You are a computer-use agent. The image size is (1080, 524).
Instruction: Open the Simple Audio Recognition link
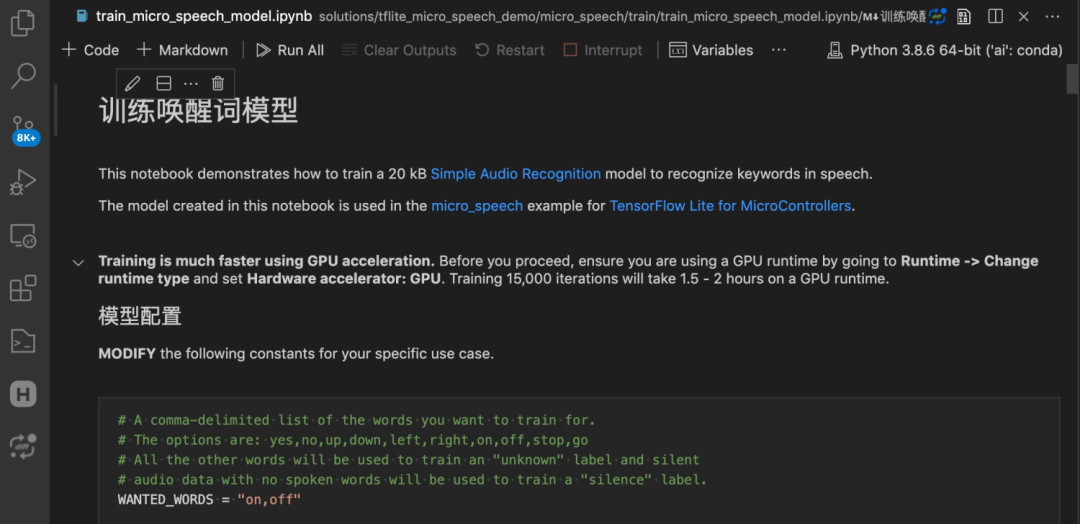pyautogui.click(x=515, y=174)
